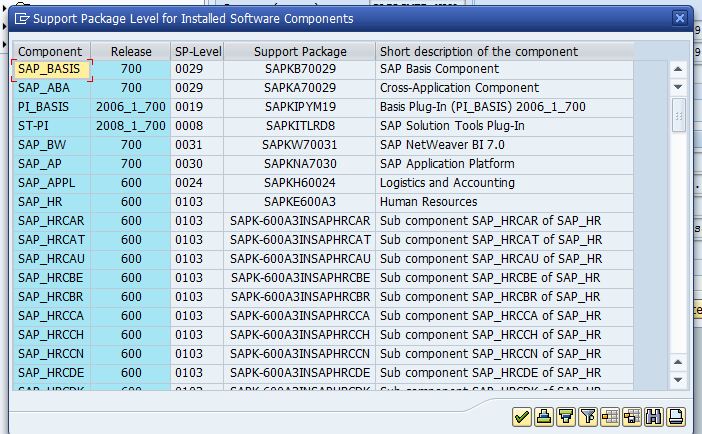The height and width of the screenshot is (434, 702).
Task: Open the Choose Layout icon
Action: coord(609,417)
